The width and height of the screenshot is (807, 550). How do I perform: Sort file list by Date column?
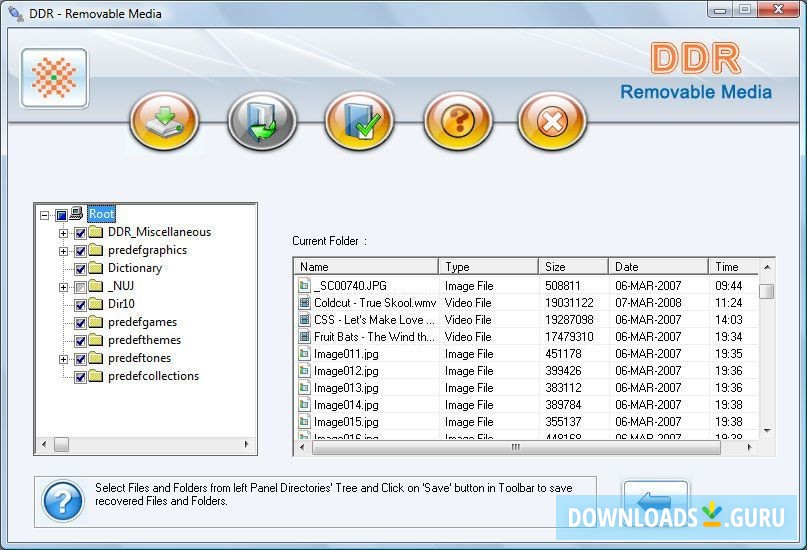[658, 267]
